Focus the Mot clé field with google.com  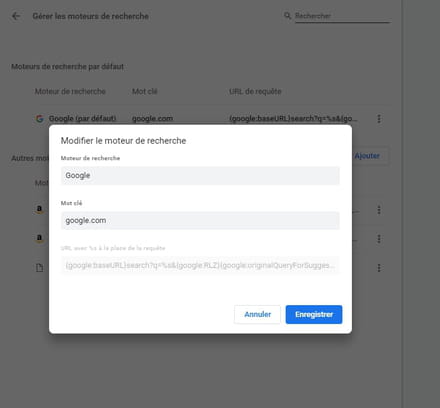coord(200,220)
